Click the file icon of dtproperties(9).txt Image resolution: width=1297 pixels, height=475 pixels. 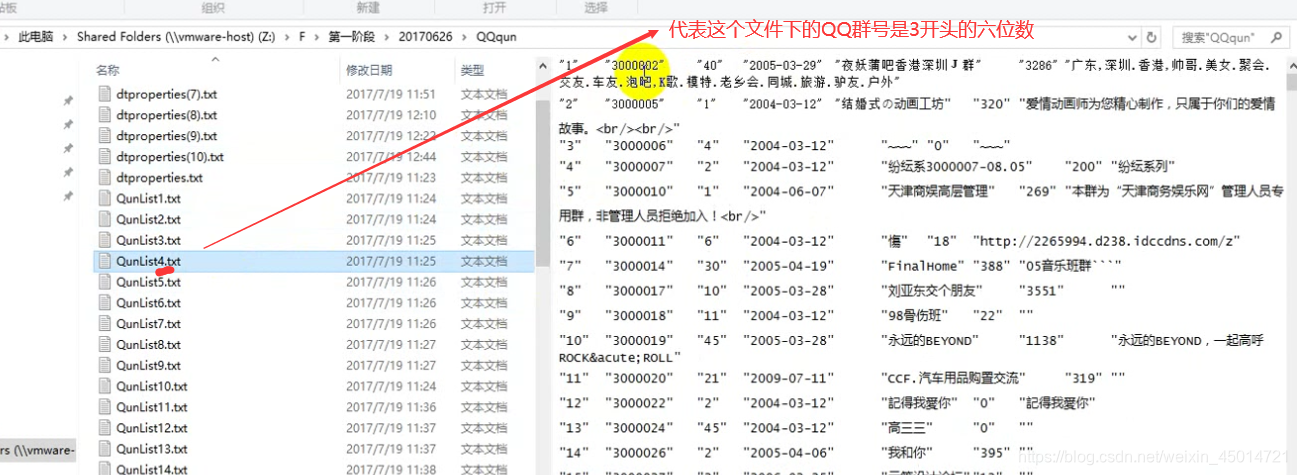click(x=106, y=136)
